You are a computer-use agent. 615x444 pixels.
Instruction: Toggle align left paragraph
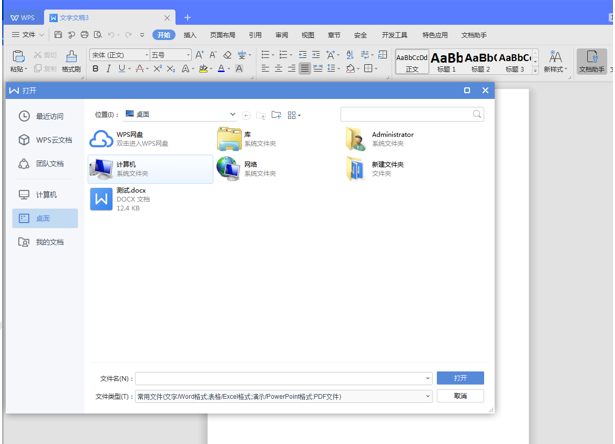coord(265,69)
